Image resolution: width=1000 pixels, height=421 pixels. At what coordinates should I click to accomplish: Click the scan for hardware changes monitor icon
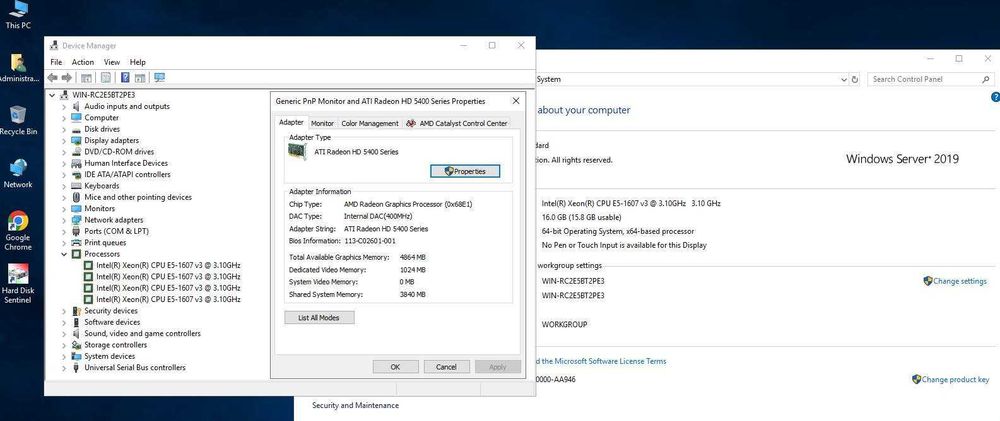[159, 77]
